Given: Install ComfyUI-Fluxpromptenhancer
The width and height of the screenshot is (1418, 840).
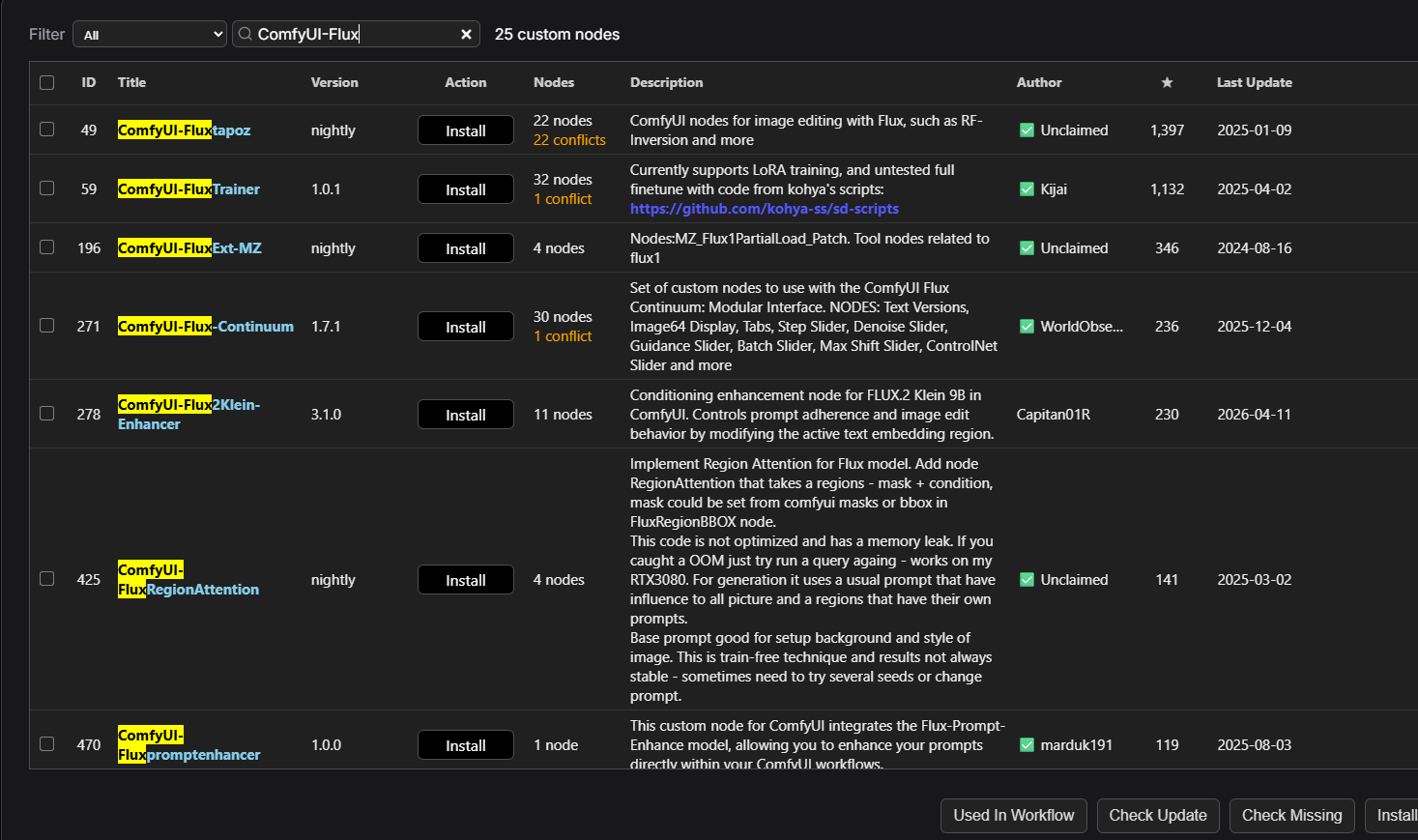Looking at the screenshot, I should [x=466, y=745].
